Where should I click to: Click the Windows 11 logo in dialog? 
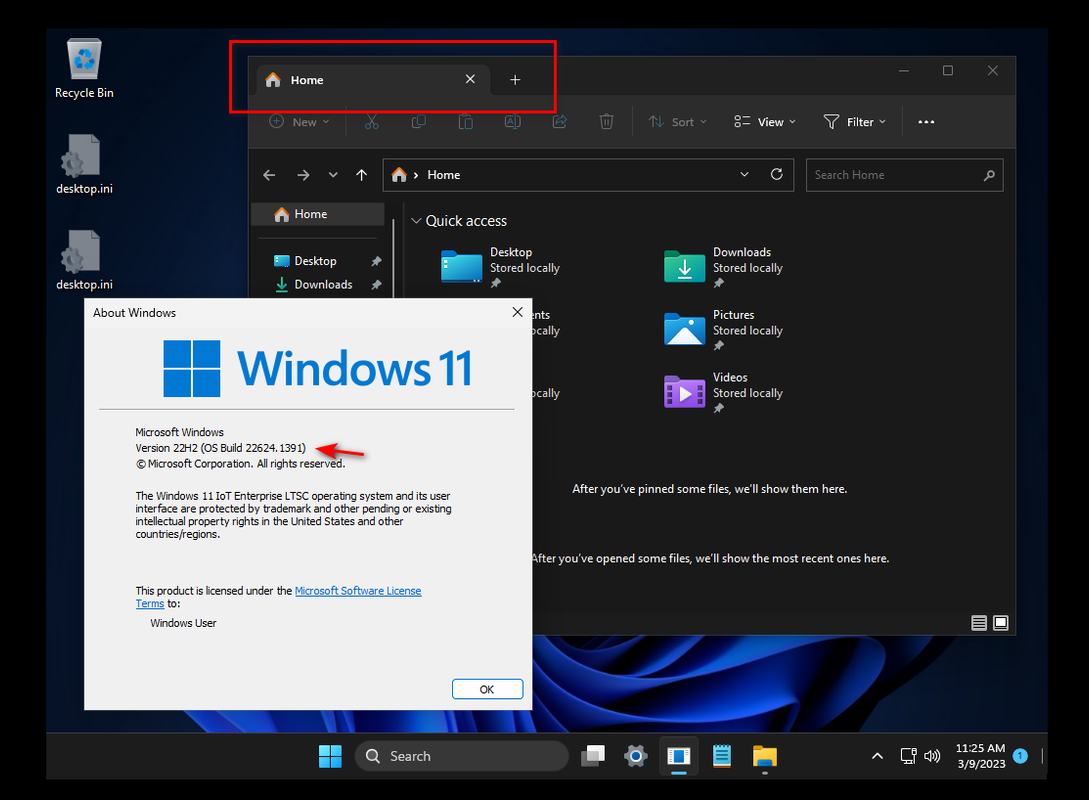(318, 368)
